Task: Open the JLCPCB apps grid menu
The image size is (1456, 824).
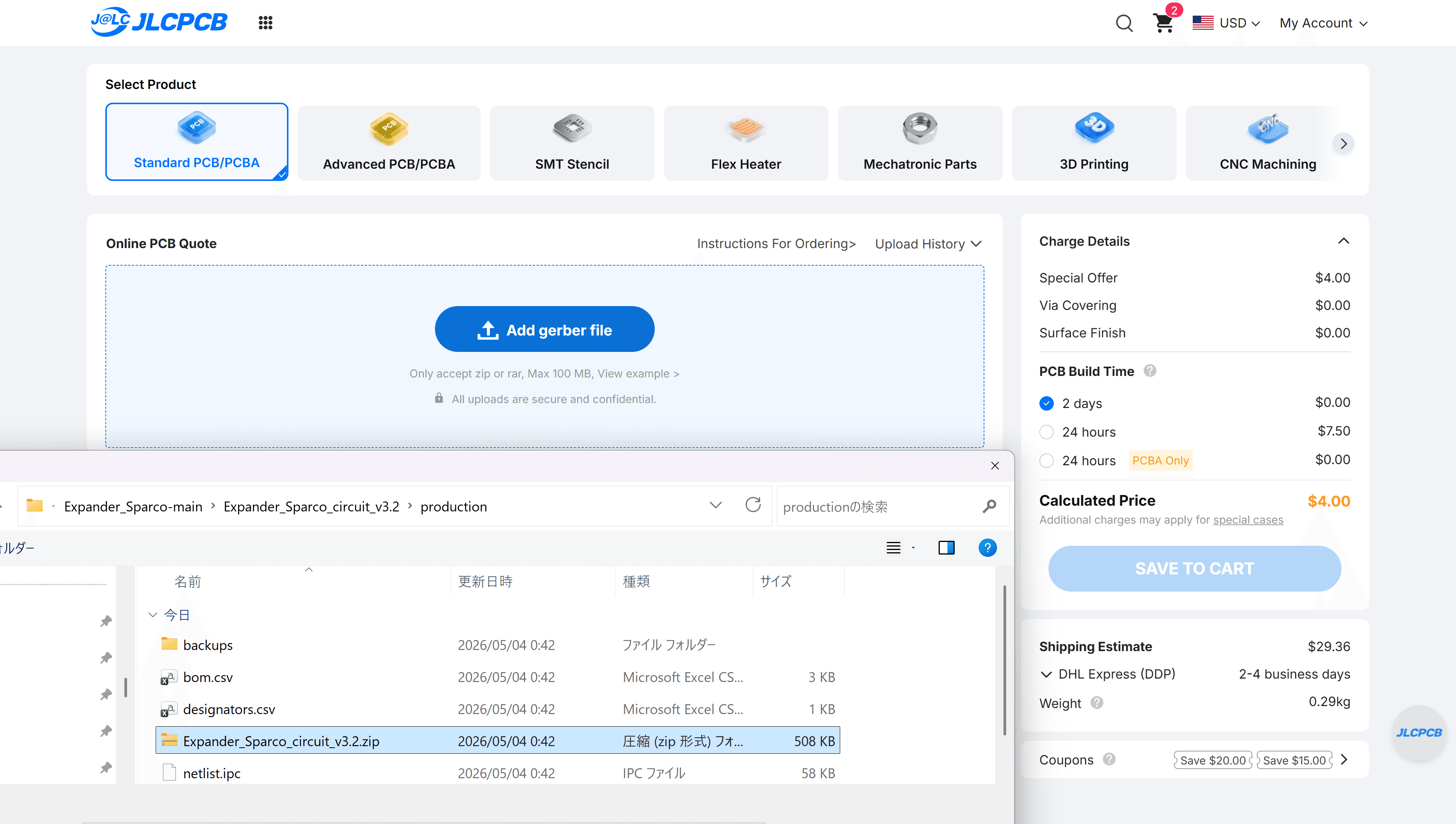Action: [x=265, y=23]
